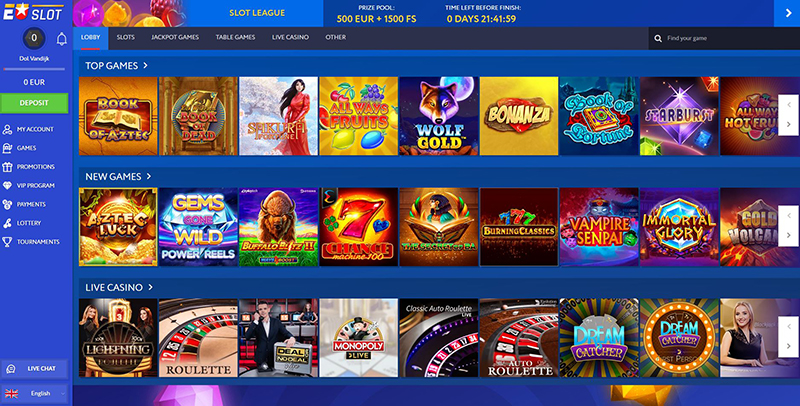Click the search magnifier icon
This screenshot has height=406, width=800.
tap(658, 38)
